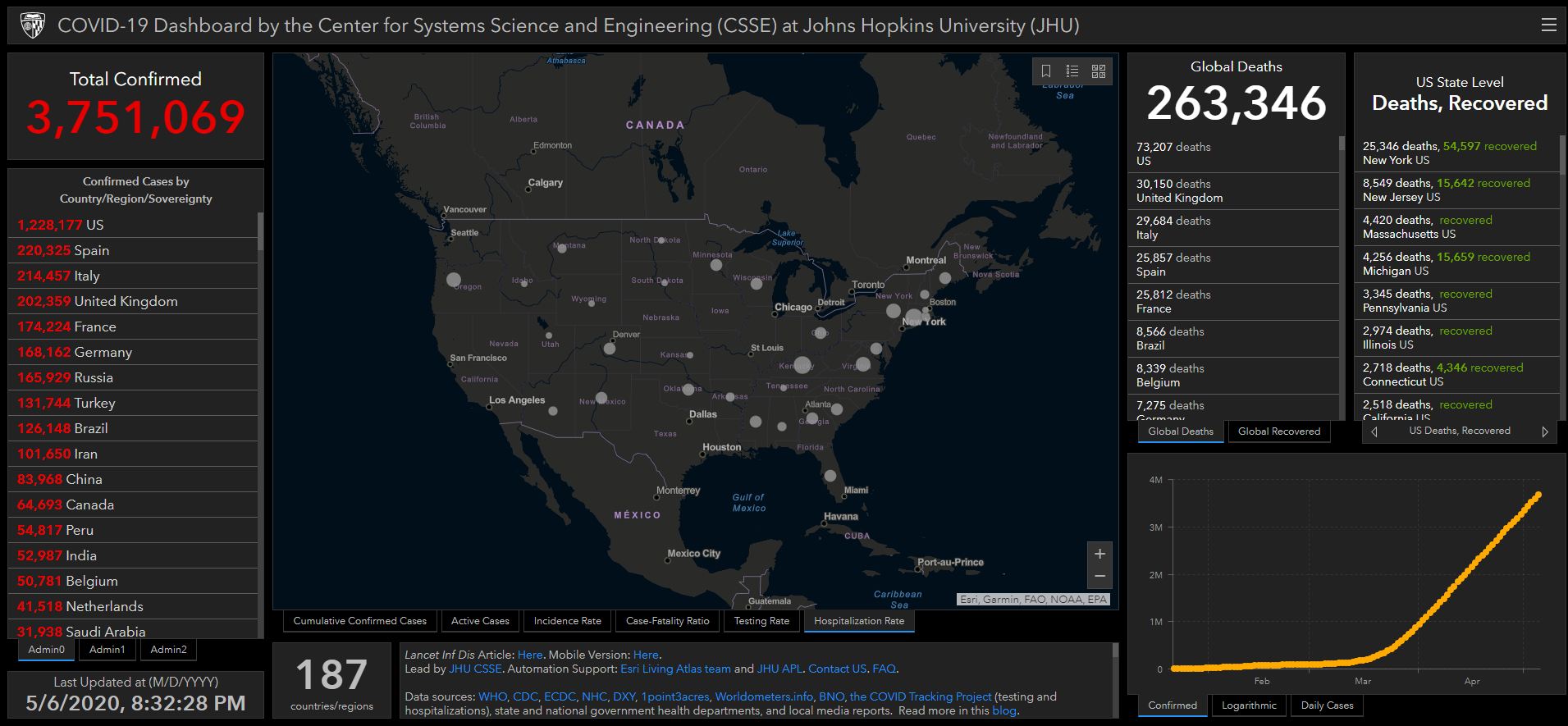Go to next US state panel arrow
Image resolution: width=1568 pixels, height=726 pixels.
click(1545, 431)
